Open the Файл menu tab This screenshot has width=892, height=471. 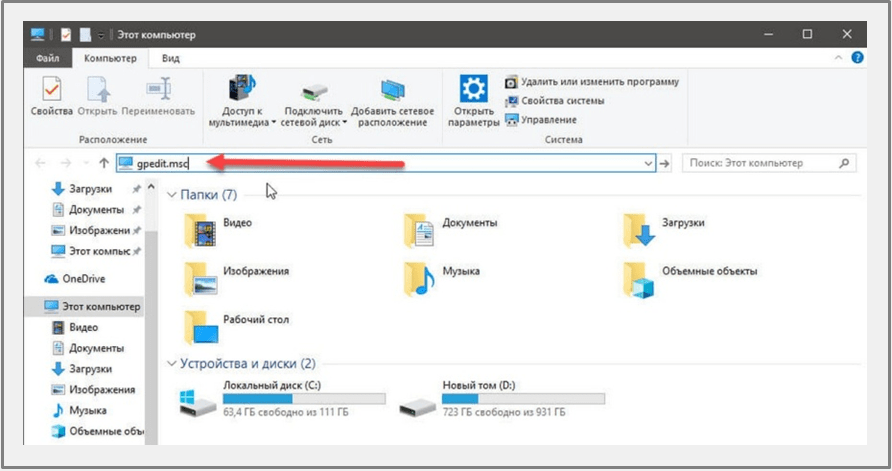[x=48, y=59]
